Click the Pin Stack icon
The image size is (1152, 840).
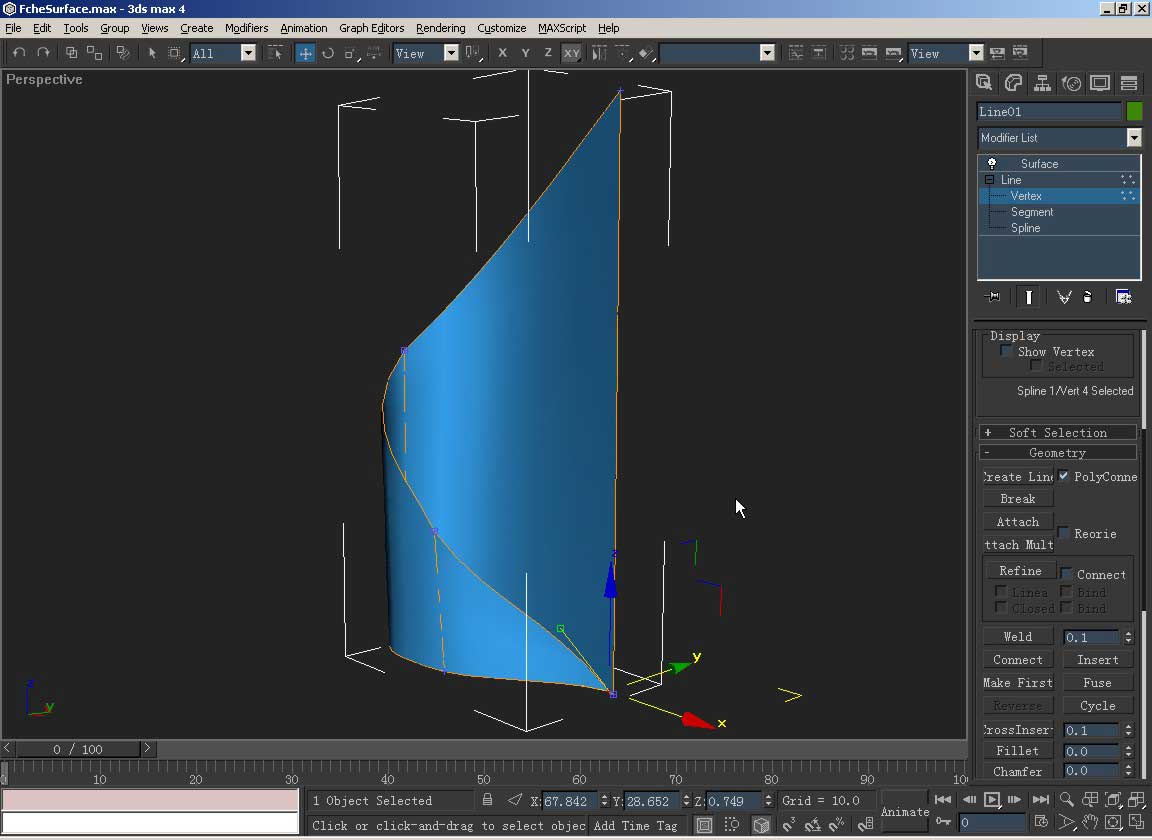point(992,297)
